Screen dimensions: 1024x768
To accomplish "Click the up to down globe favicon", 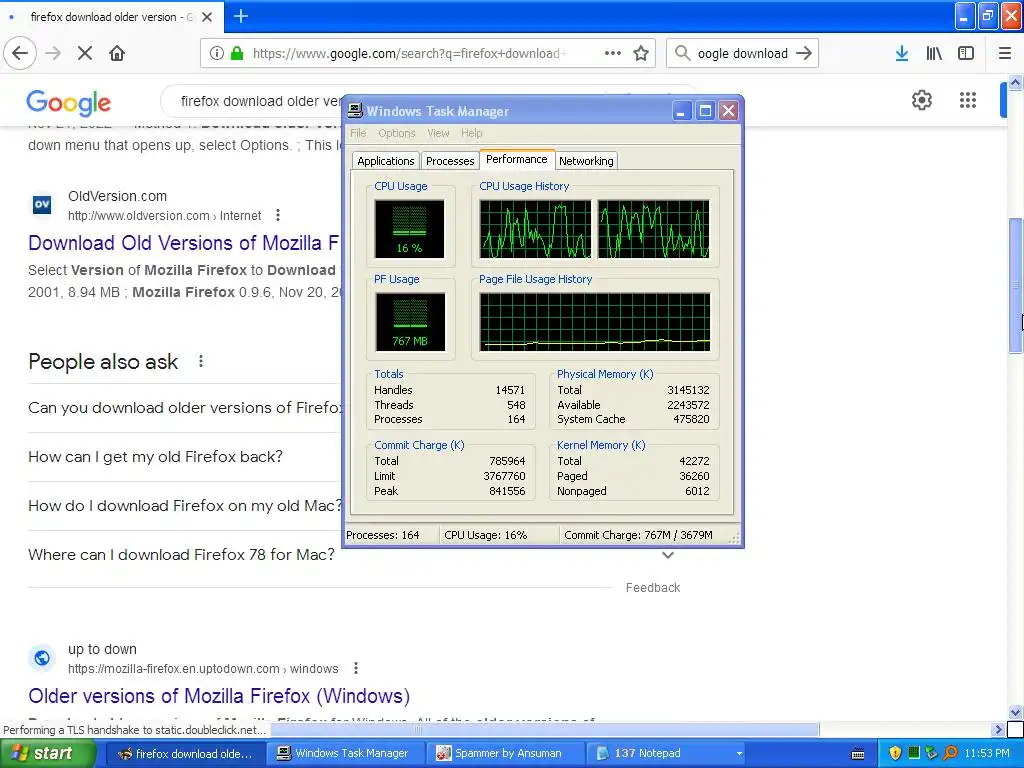I will pyautogui.click(x=42, y=658).
